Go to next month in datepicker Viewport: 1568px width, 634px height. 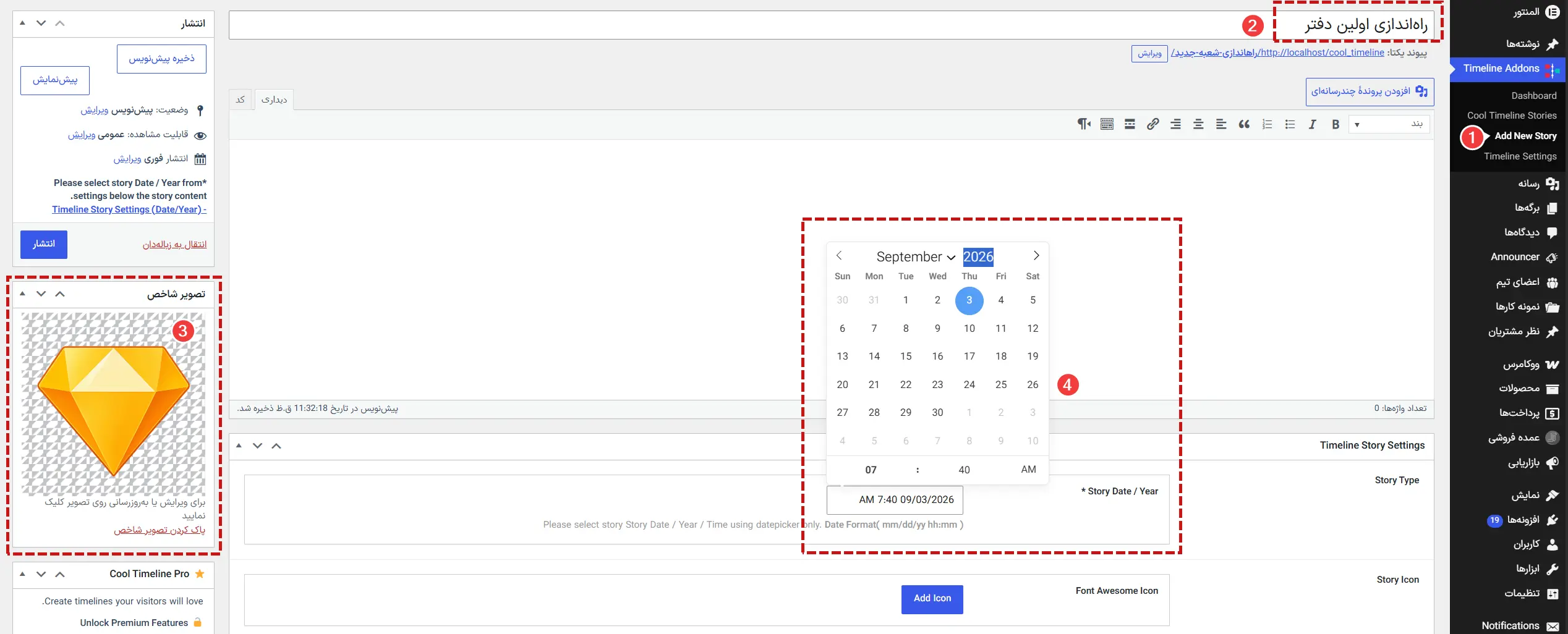(1036, 256)
